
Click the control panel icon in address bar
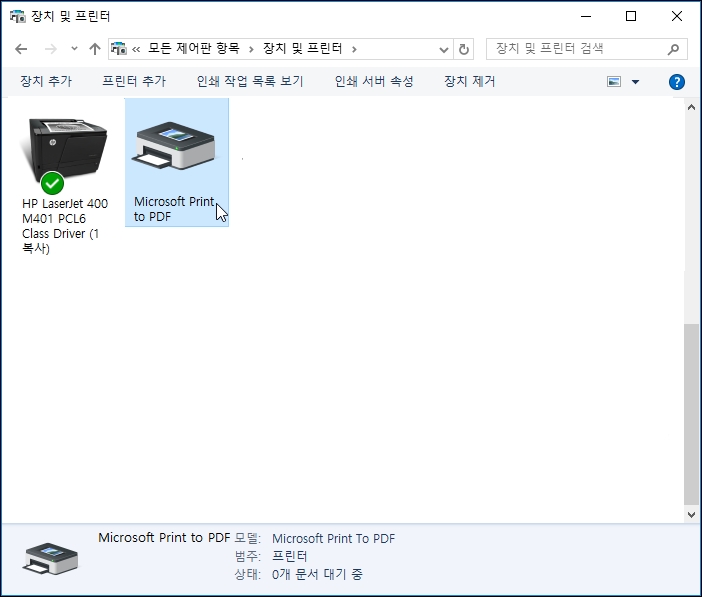coord(119,48)
